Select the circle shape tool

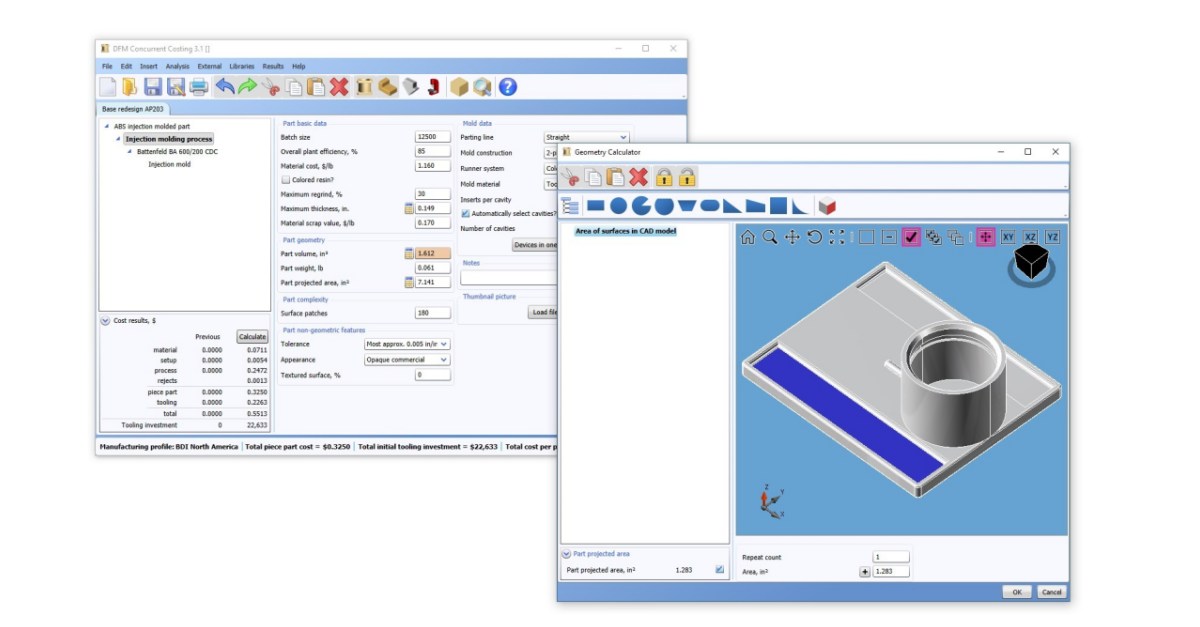click(x=618, y=206)
